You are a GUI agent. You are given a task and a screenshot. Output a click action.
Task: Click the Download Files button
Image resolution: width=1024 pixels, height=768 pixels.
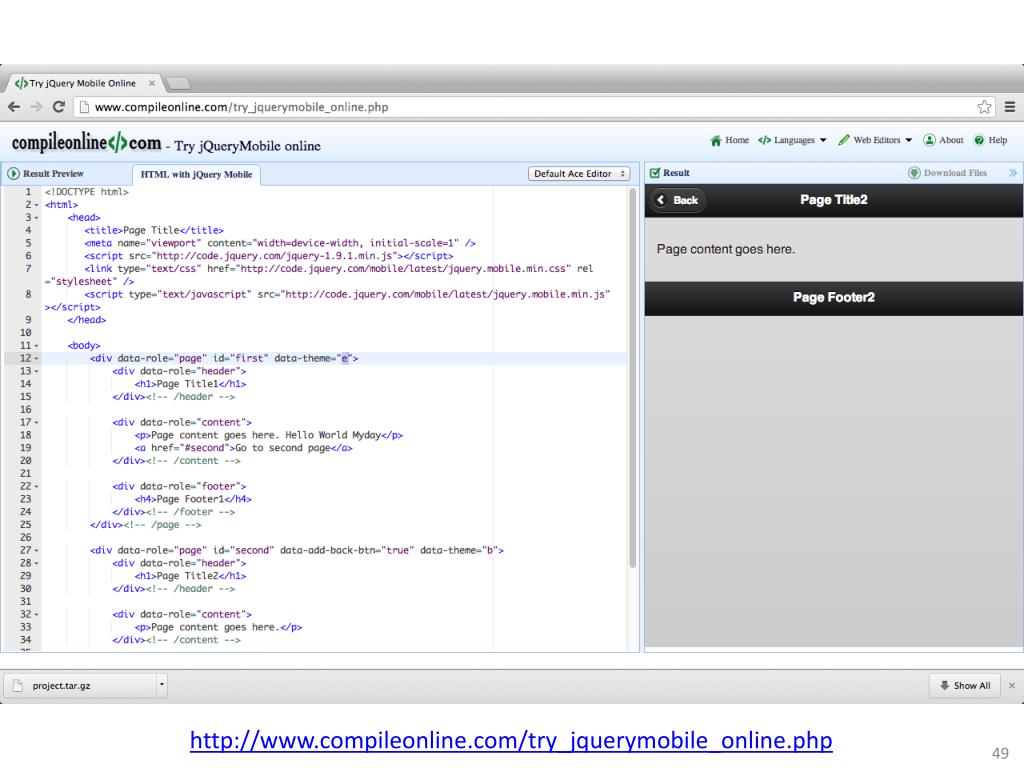click(948, 173)
